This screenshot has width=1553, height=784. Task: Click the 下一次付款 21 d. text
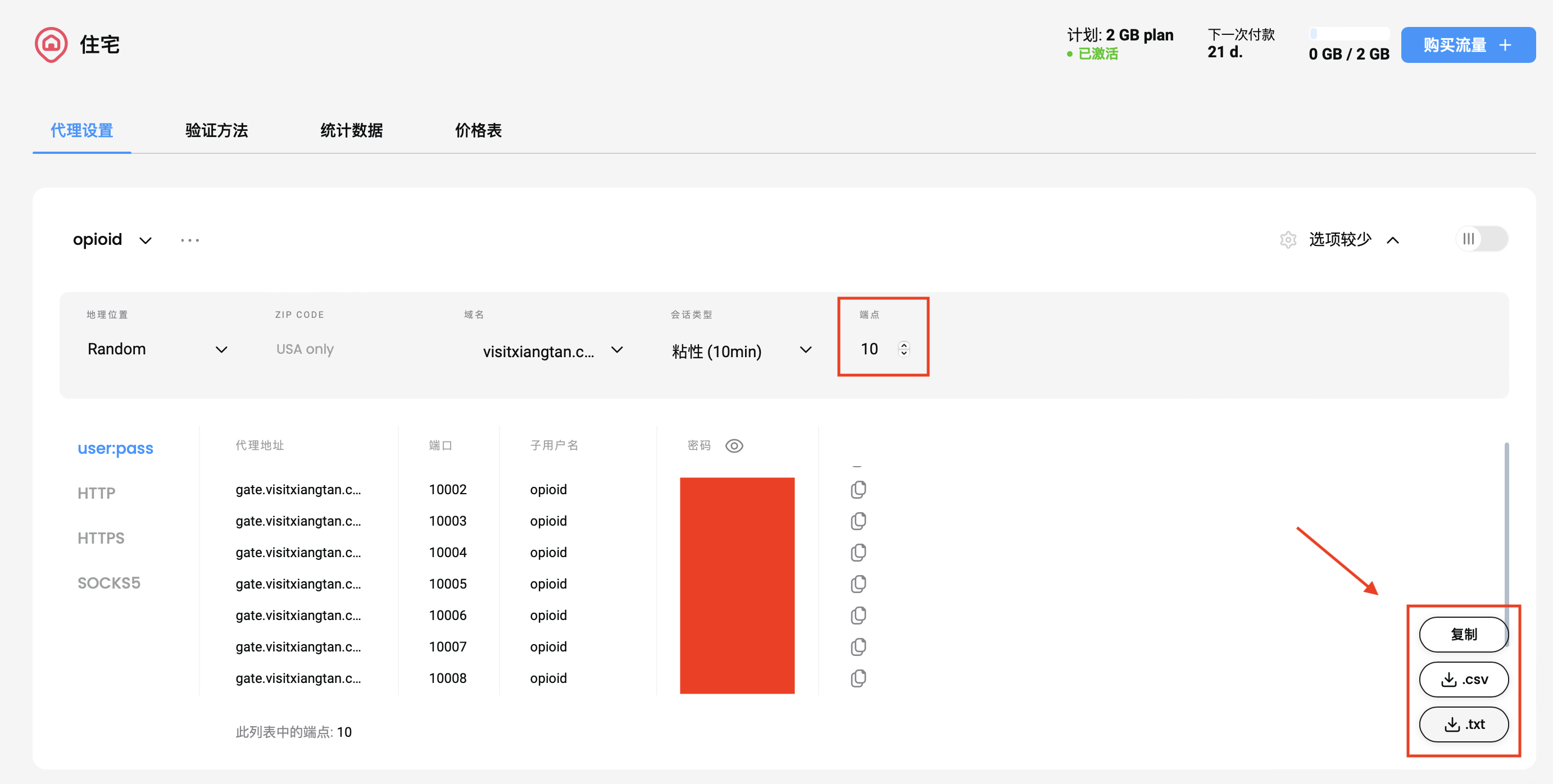click(1241, 43)
